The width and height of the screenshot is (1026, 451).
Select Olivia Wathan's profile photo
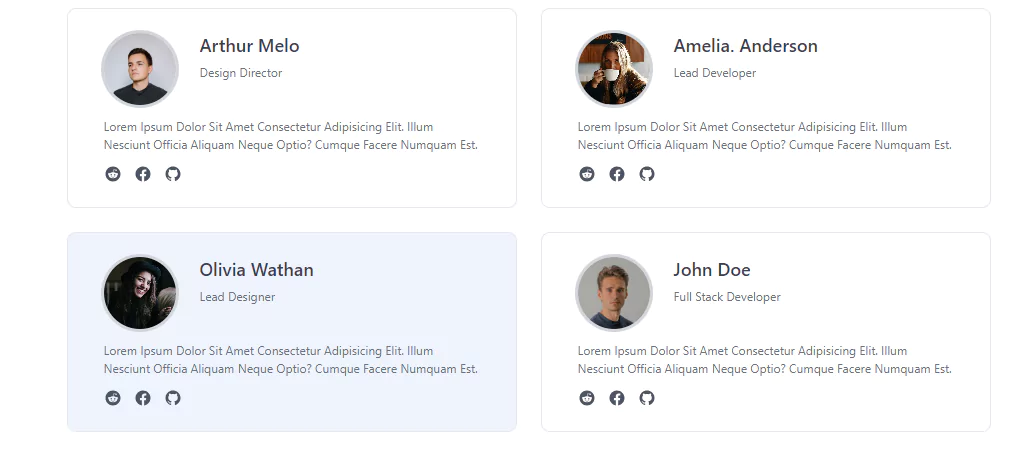coord(140,293)
